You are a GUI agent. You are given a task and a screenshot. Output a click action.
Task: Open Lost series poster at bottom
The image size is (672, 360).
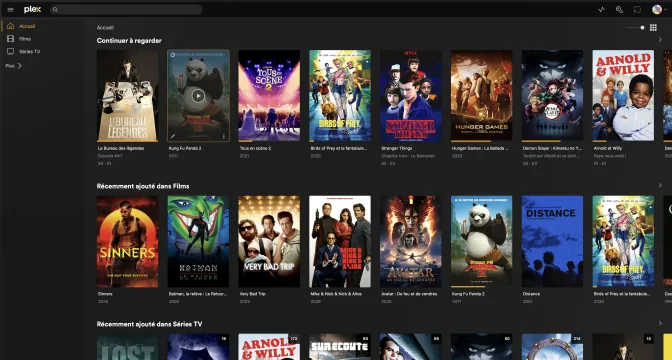pos(127,347)
